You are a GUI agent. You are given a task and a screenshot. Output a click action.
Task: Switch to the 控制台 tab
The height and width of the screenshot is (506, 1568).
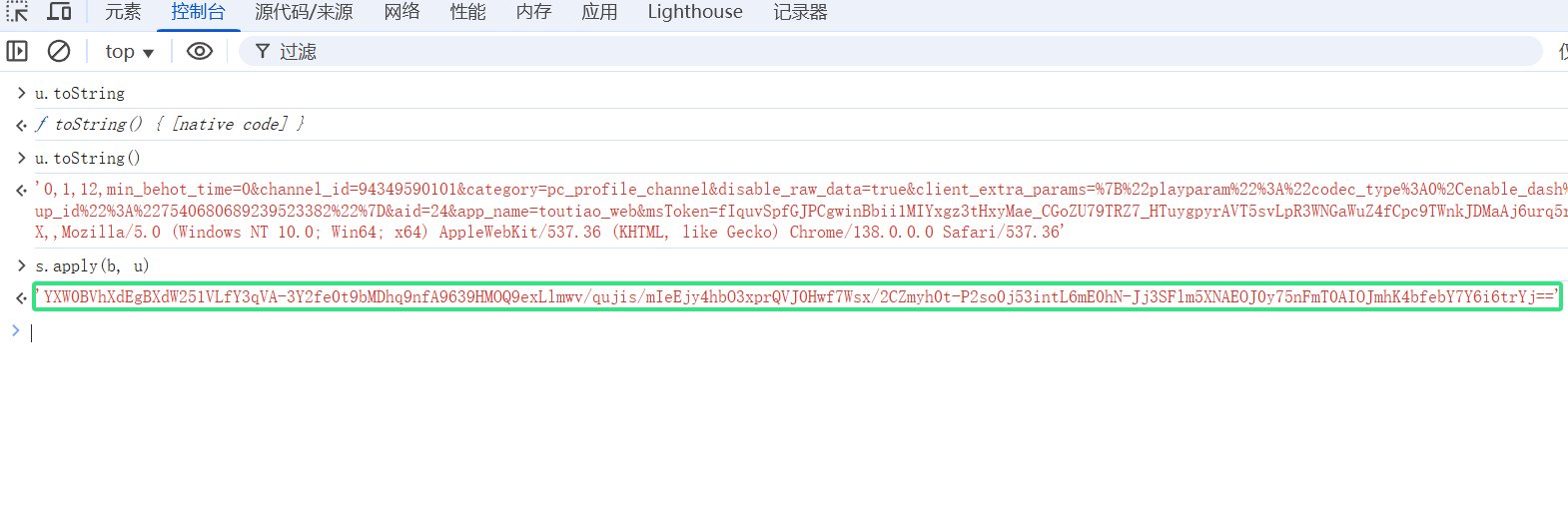[x=198, y=12]
